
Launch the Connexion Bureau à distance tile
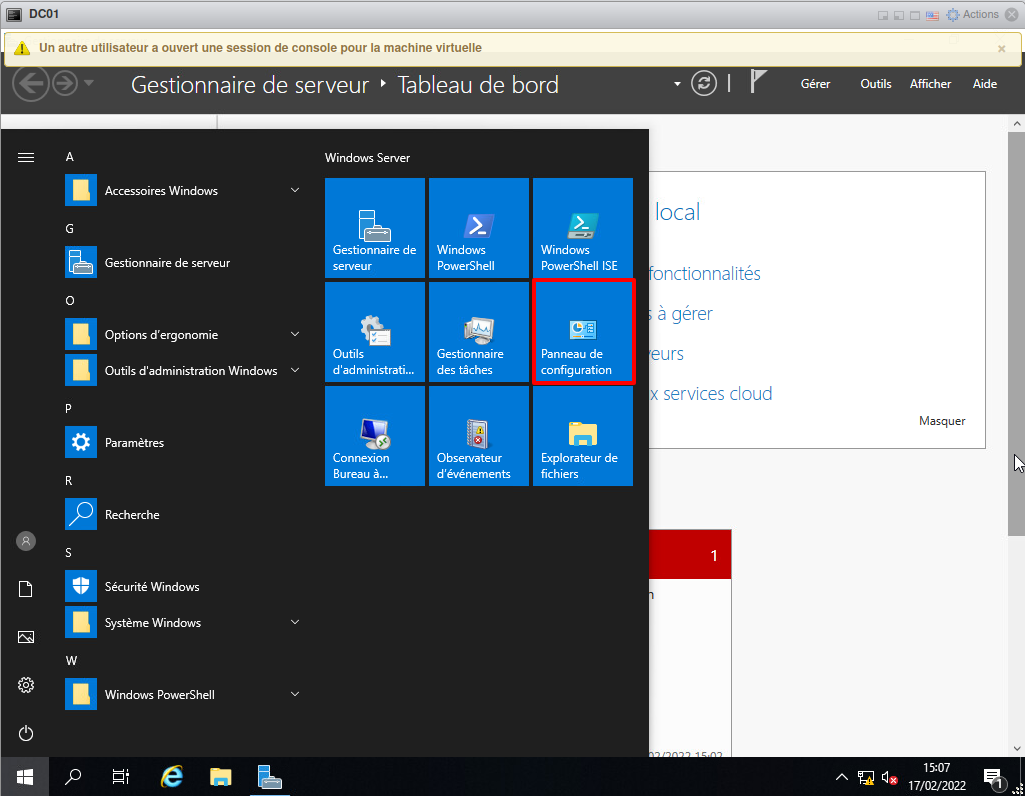[374, 436]
